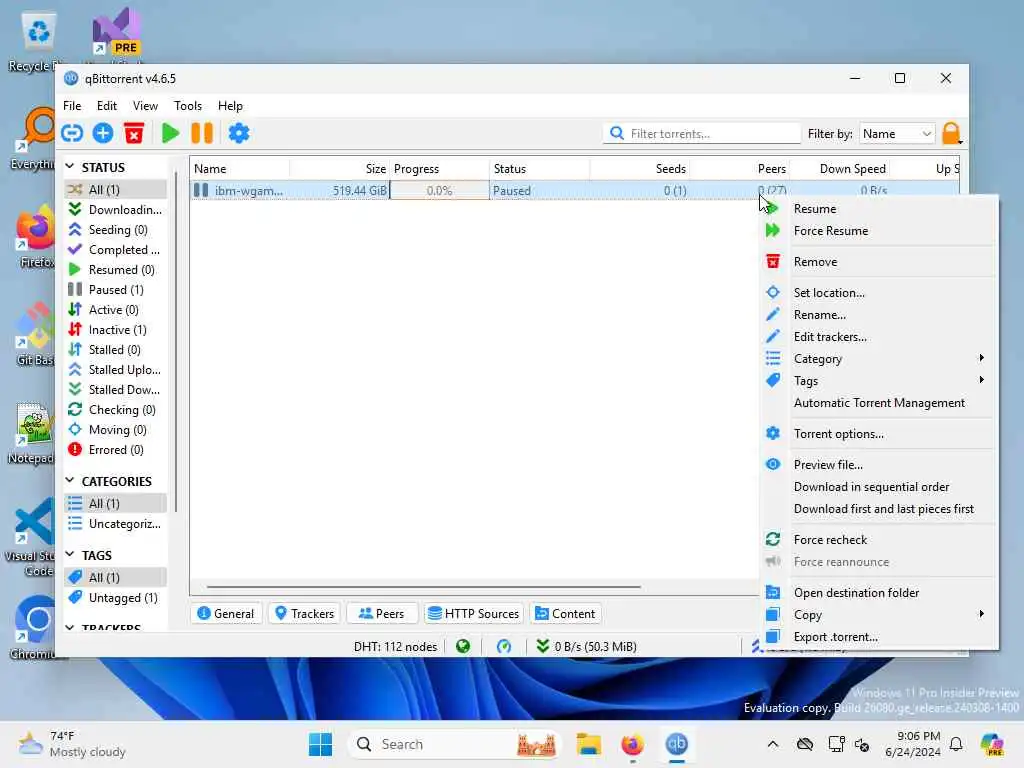Switch to the Trackers tab
Viewport: 1024px width, 768px height.
pyautogui.click(x=304, y=613)
